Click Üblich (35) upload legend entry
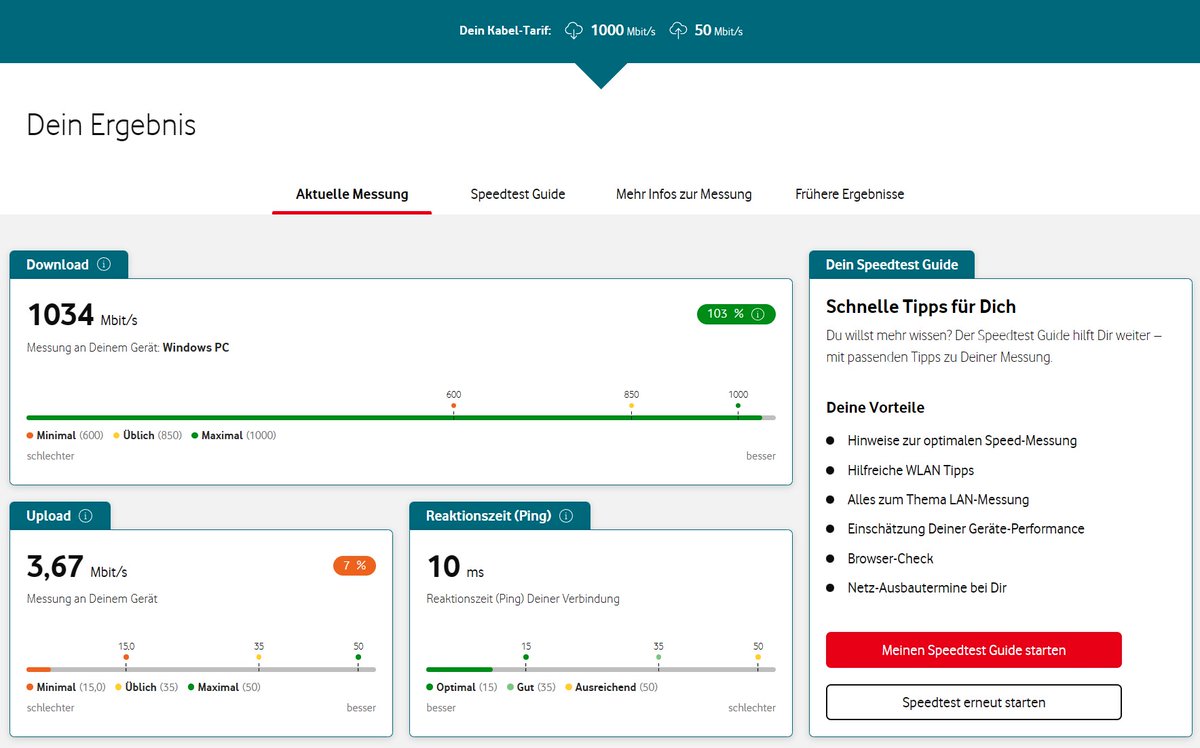The width and height of the screenshot is (1200, 748). 146,688
